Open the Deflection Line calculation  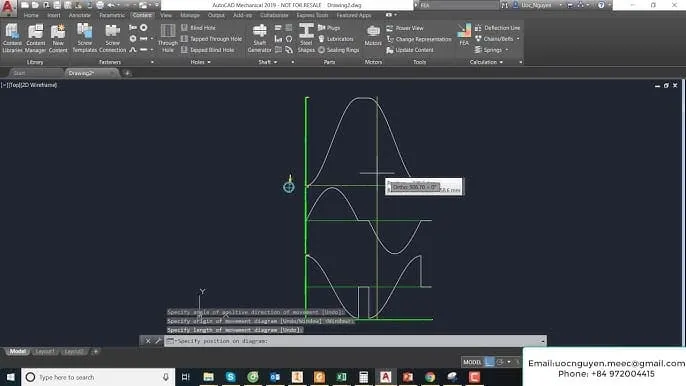497,28
